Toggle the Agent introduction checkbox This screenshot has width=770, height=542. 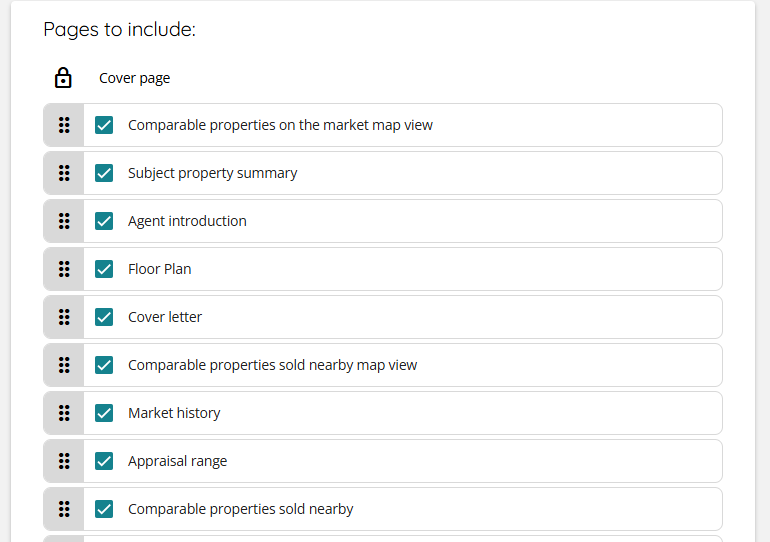(104, 221)
